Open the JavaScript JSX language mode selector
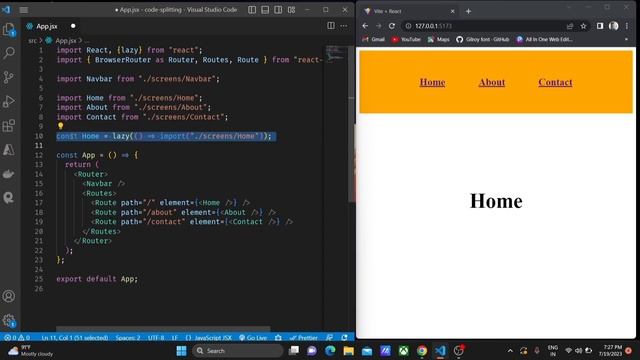Viewport: 640px width, 360px height. coord(209,338)
